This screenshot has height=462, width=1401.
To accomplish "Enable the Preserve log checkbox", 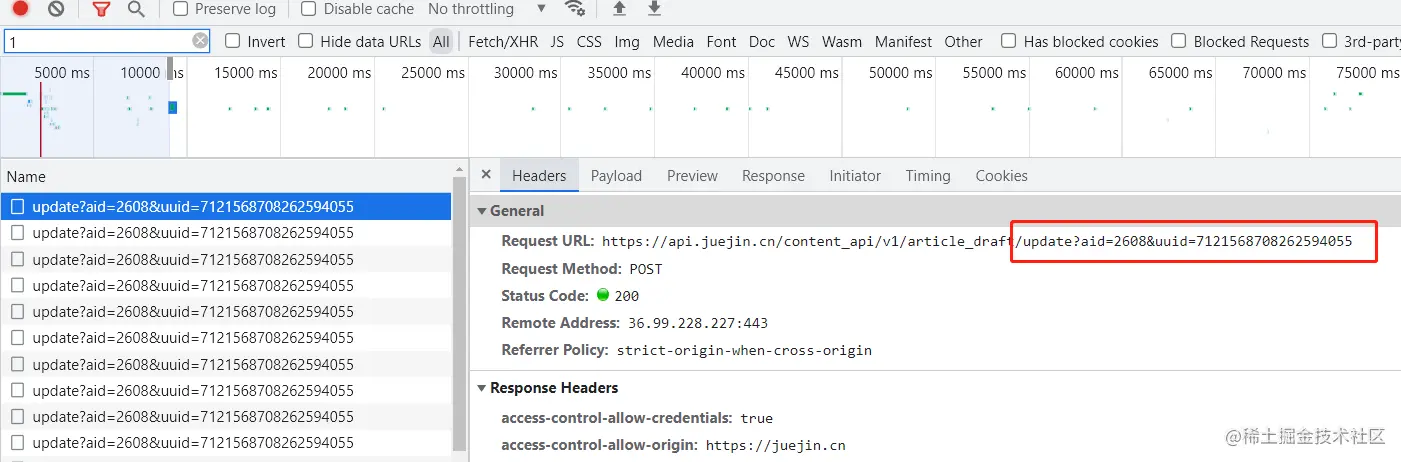I will click(x=181, y=9).
